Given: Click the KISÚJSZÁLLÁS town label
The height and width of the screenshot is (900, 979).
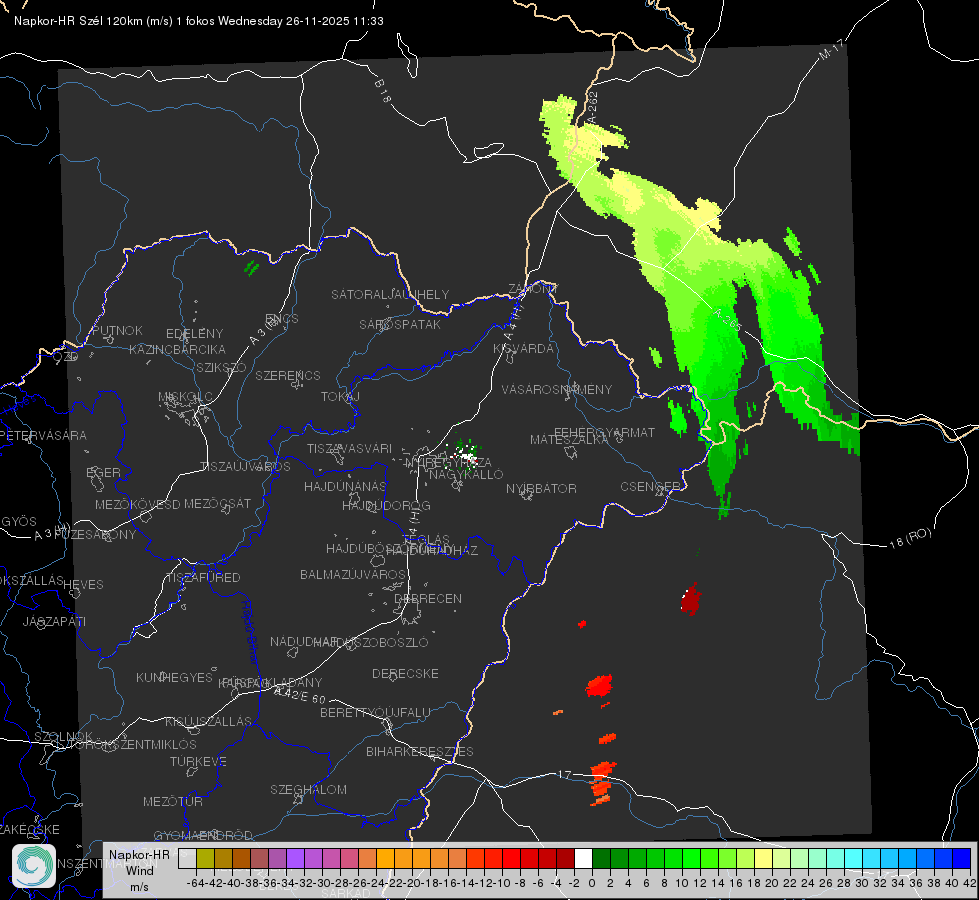Looking at the screenshot, I should (209, 721).
